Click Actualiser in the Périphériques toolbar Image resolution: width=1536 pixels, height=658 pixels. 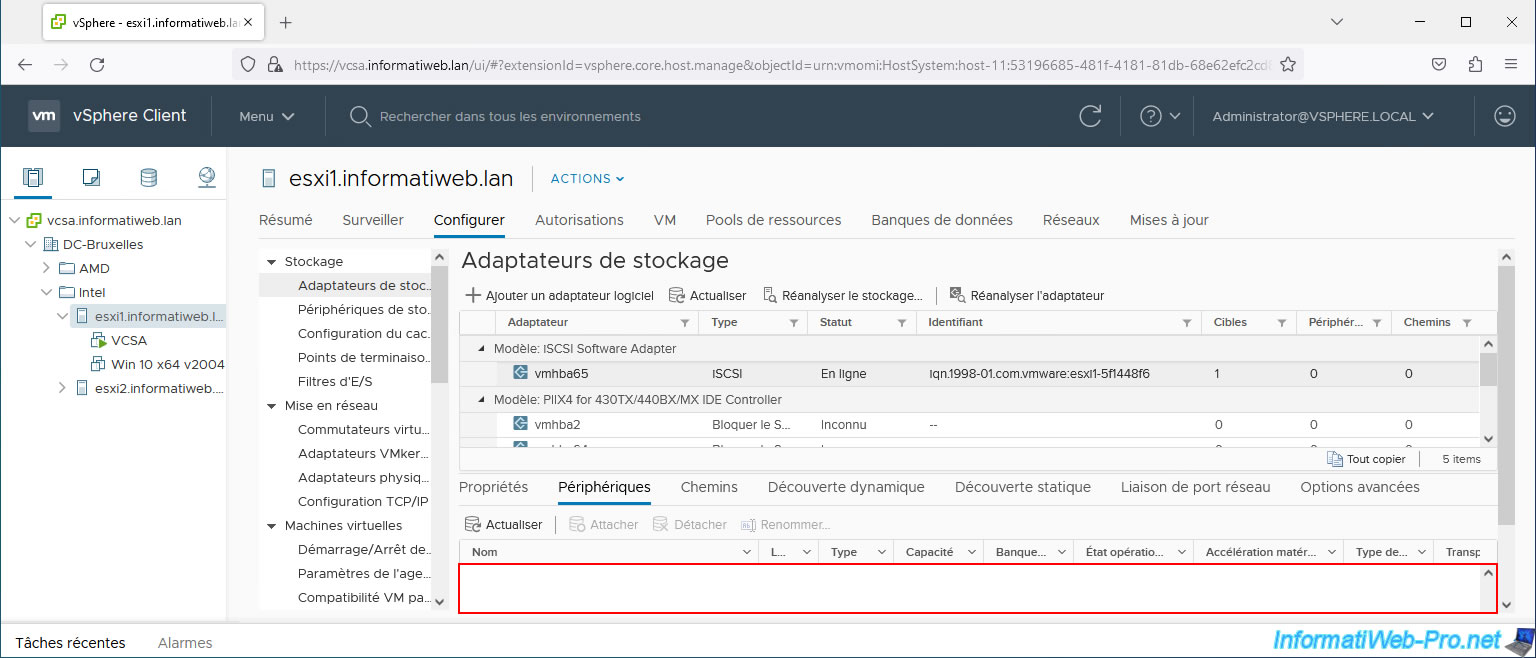(x=504, y=525)
